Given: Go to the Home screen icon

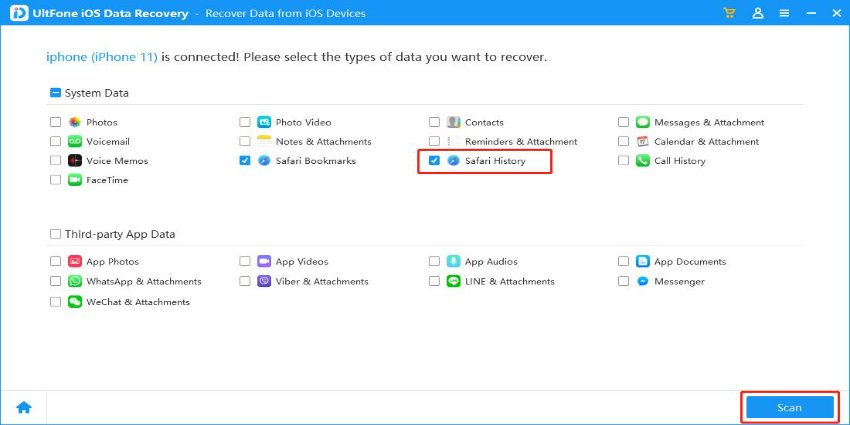Looking at the screenshot, I should tap(23, 407).
